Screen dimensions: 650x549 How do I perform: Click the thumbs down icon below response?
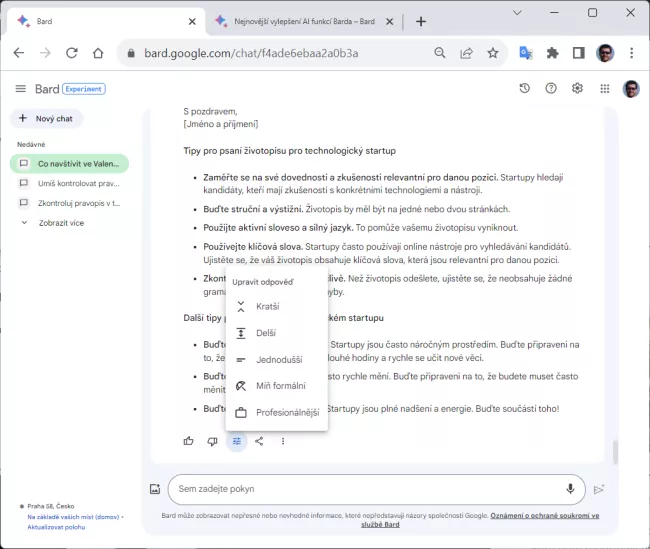(x=212, y=441)
